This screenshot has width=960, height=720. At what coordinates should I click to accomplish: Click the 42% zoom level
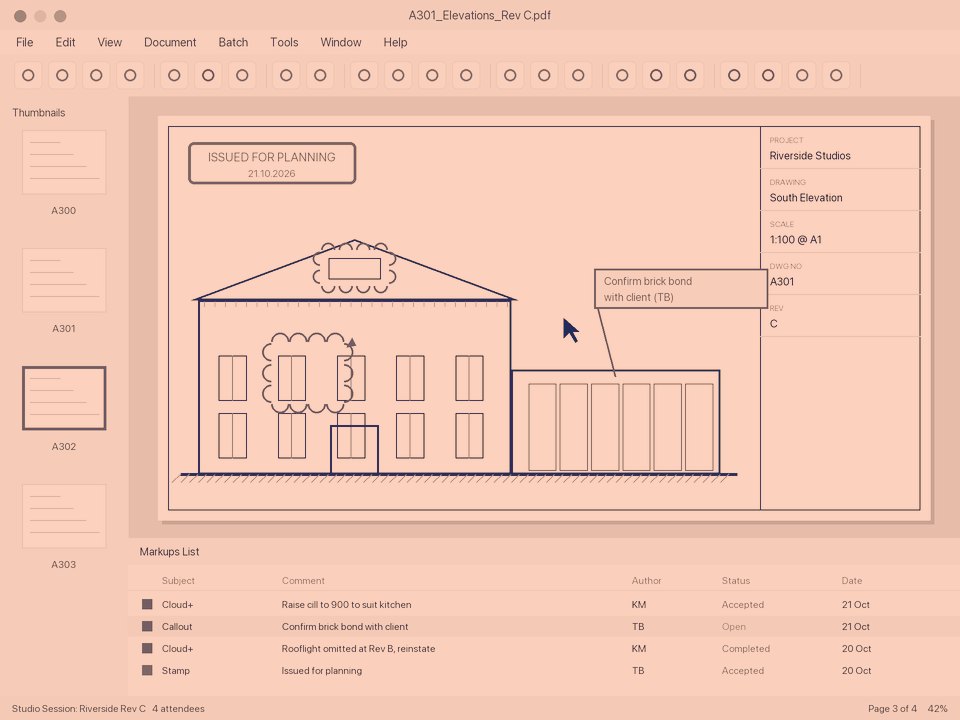pos(937,708)
